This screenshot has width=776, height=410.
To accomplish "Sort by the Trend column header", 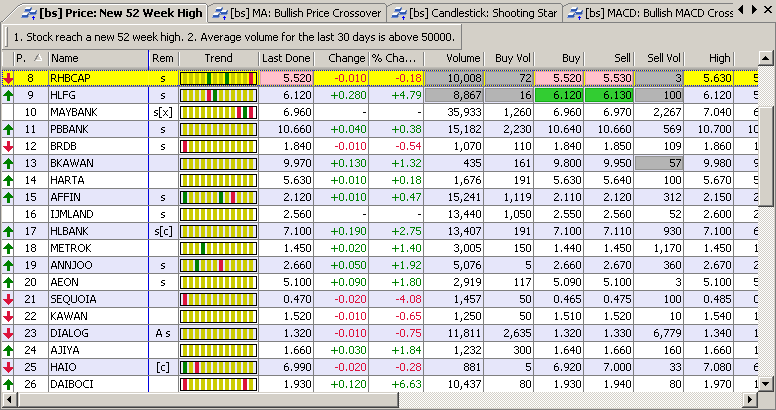I will click(x=218, y=58).
